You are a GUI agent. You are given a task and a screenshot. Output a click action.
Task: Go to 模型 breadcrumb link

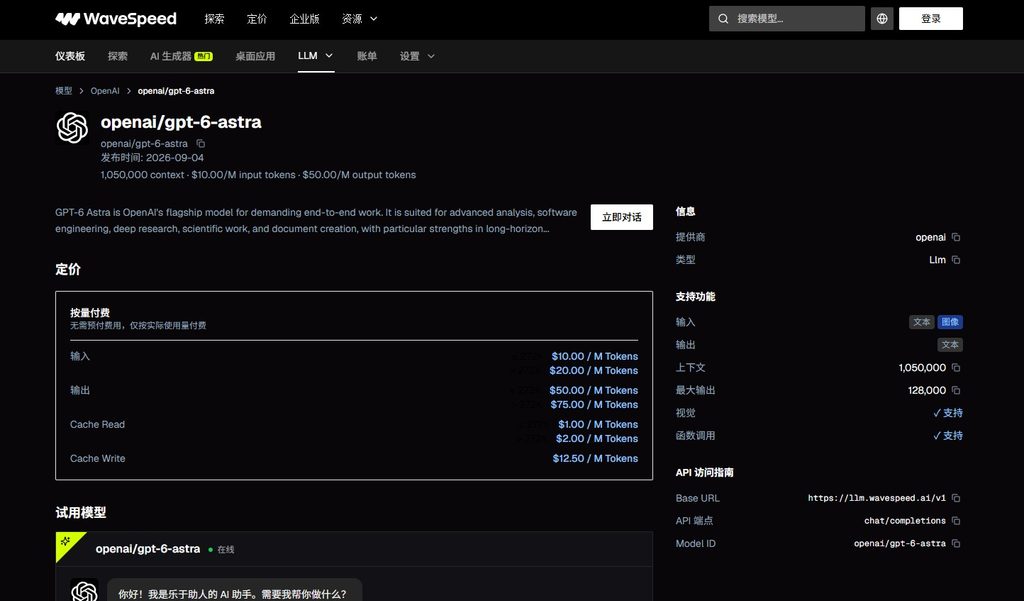coord(64,91)
